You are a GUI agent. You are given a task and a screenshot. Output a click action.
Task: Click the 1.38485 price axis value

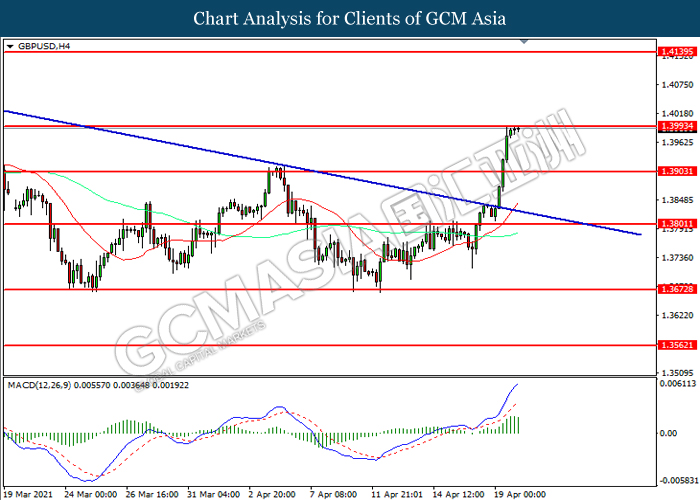[678, 200]
